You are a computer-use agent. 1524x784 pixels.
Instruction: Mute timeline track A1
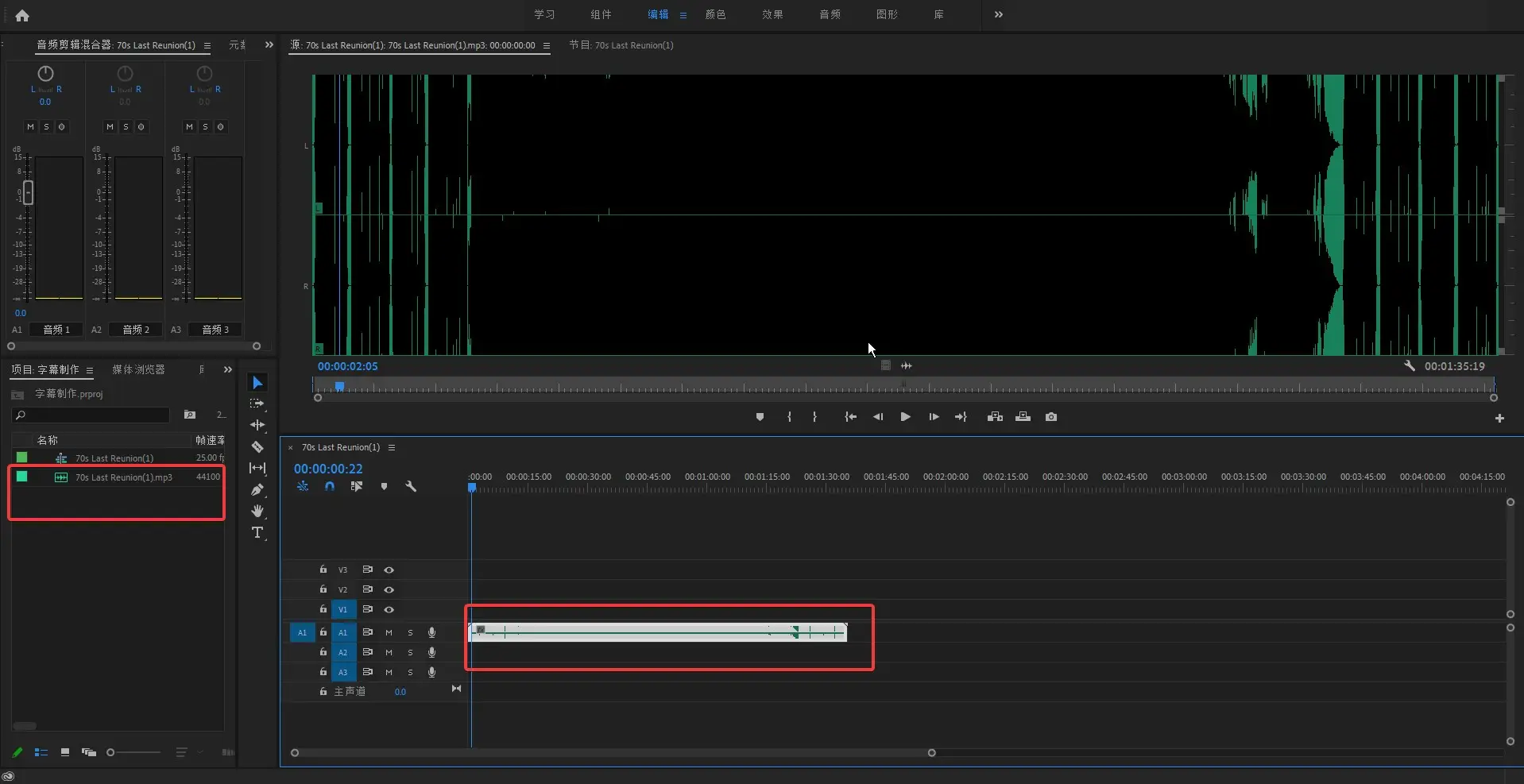click(389, 633)
